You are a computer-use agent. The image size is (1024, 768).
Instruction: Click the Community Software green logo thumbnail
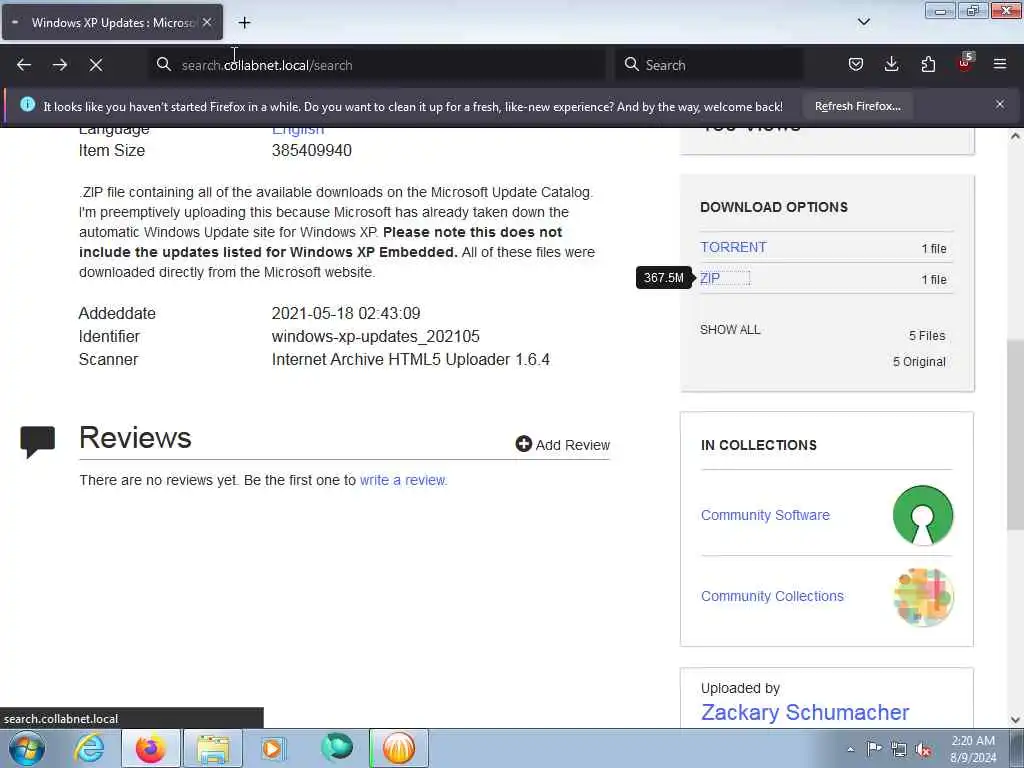tap(923, 515)
